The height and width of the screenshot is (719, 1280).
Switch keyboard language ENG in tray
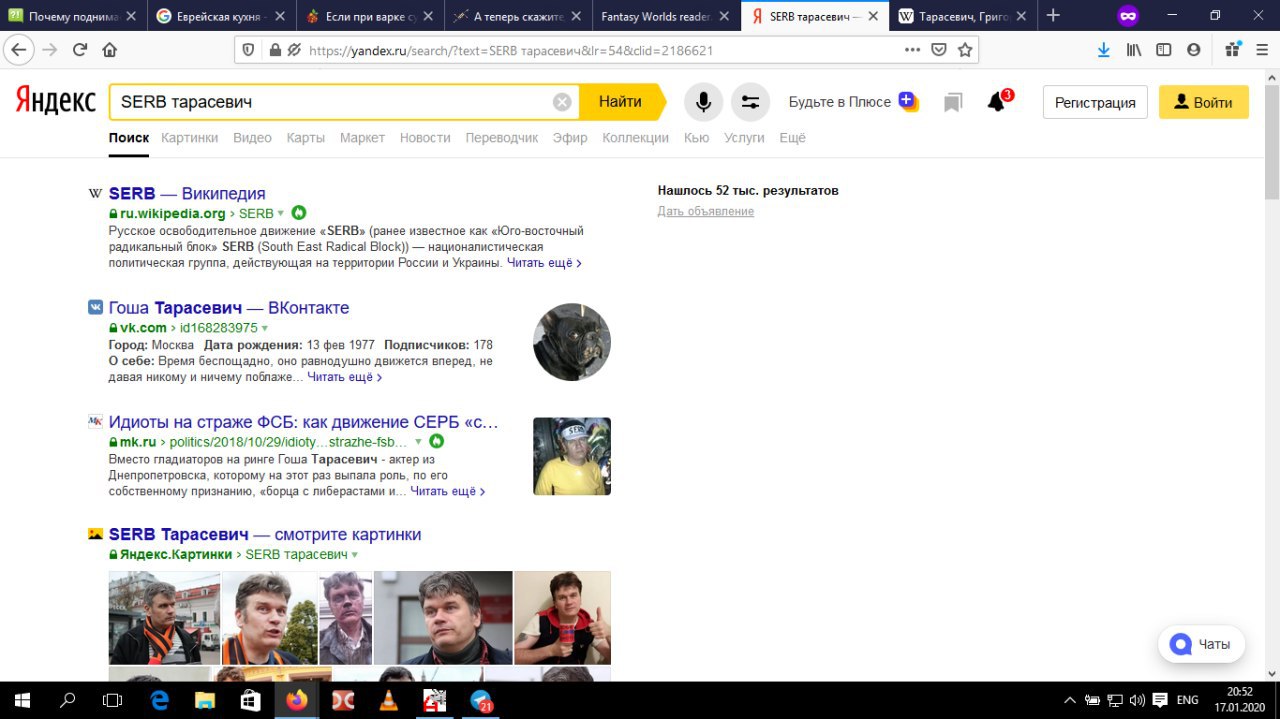pyautogui.click(x=1187, y=700)
